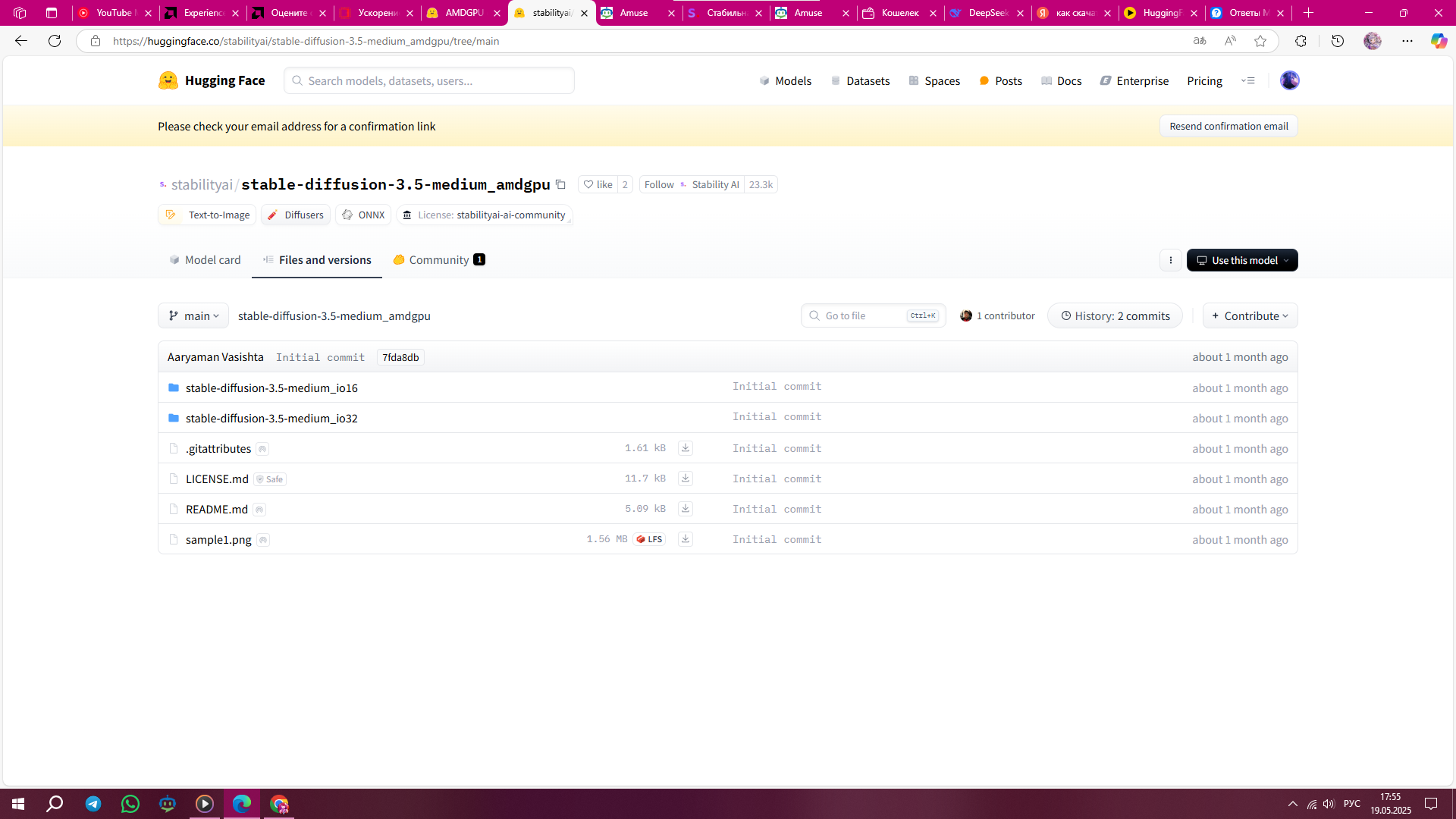Open the user profile avatar menu
Image resolution: width=1456 pixels, height=819 pixels.
(1289, 80)
